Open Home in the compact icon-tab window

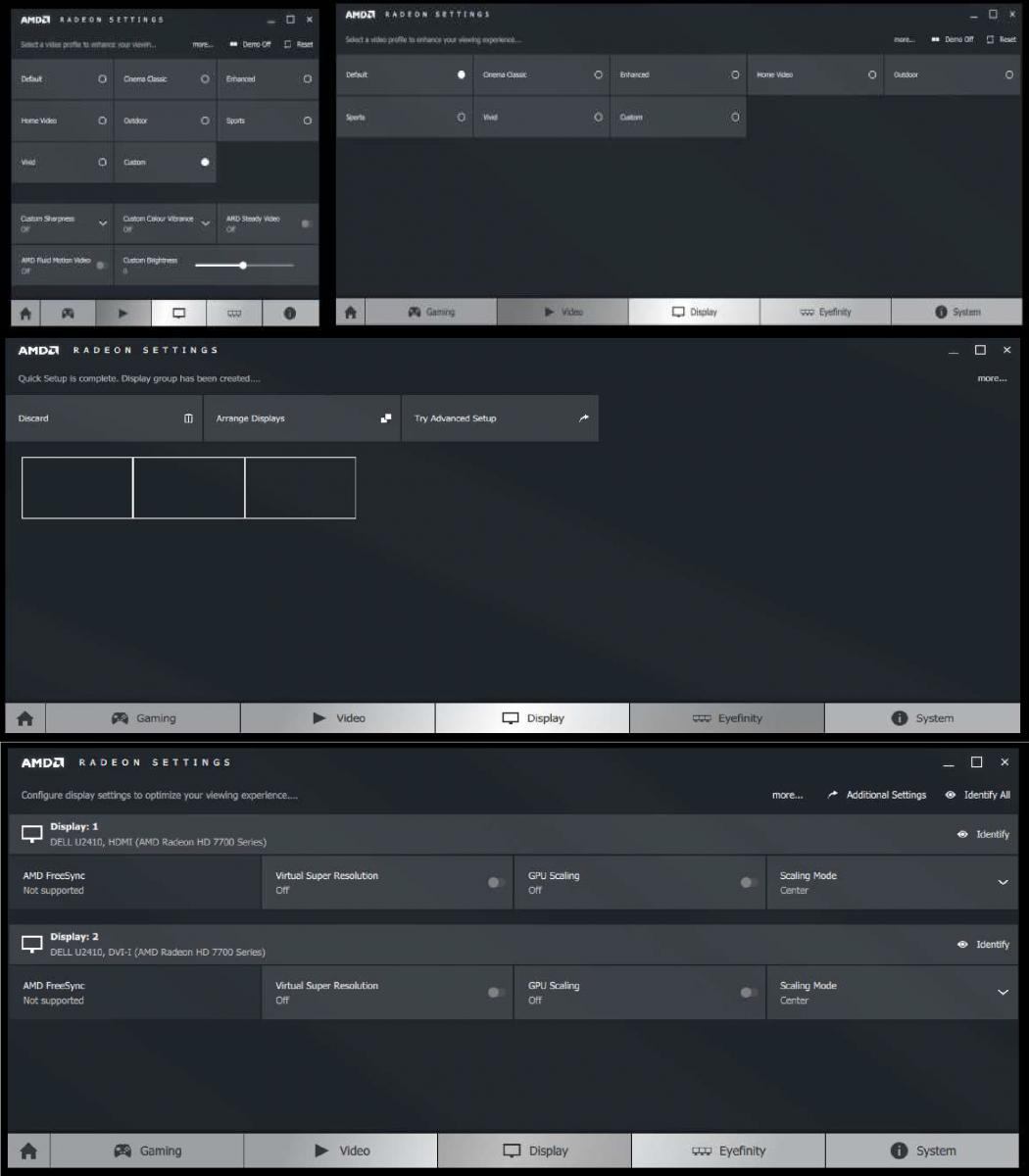click(26, 314)
